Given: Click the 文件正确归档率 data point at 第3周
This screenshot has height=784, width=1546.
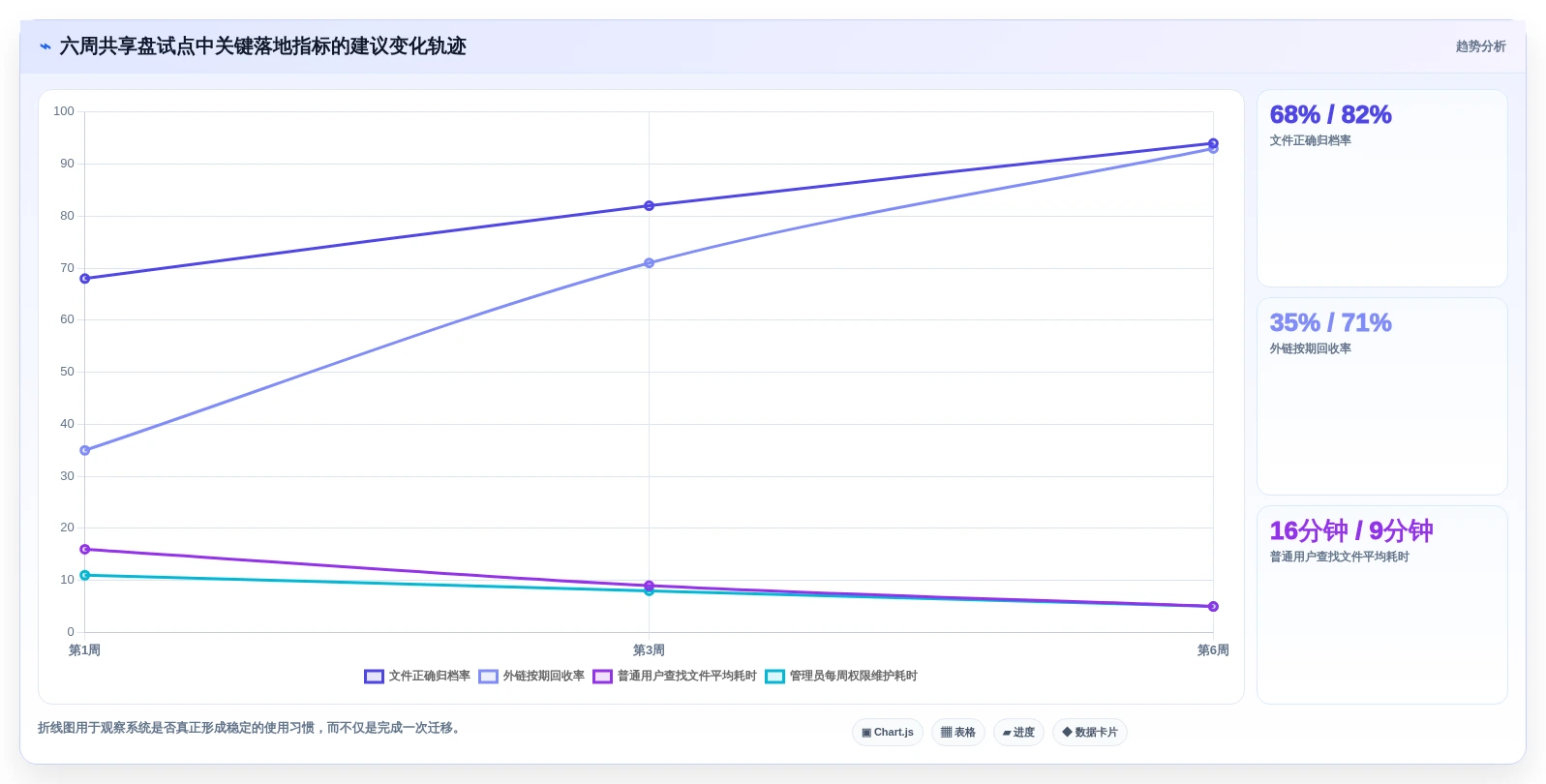Looking at the screenshot, I should click(649, 206).
